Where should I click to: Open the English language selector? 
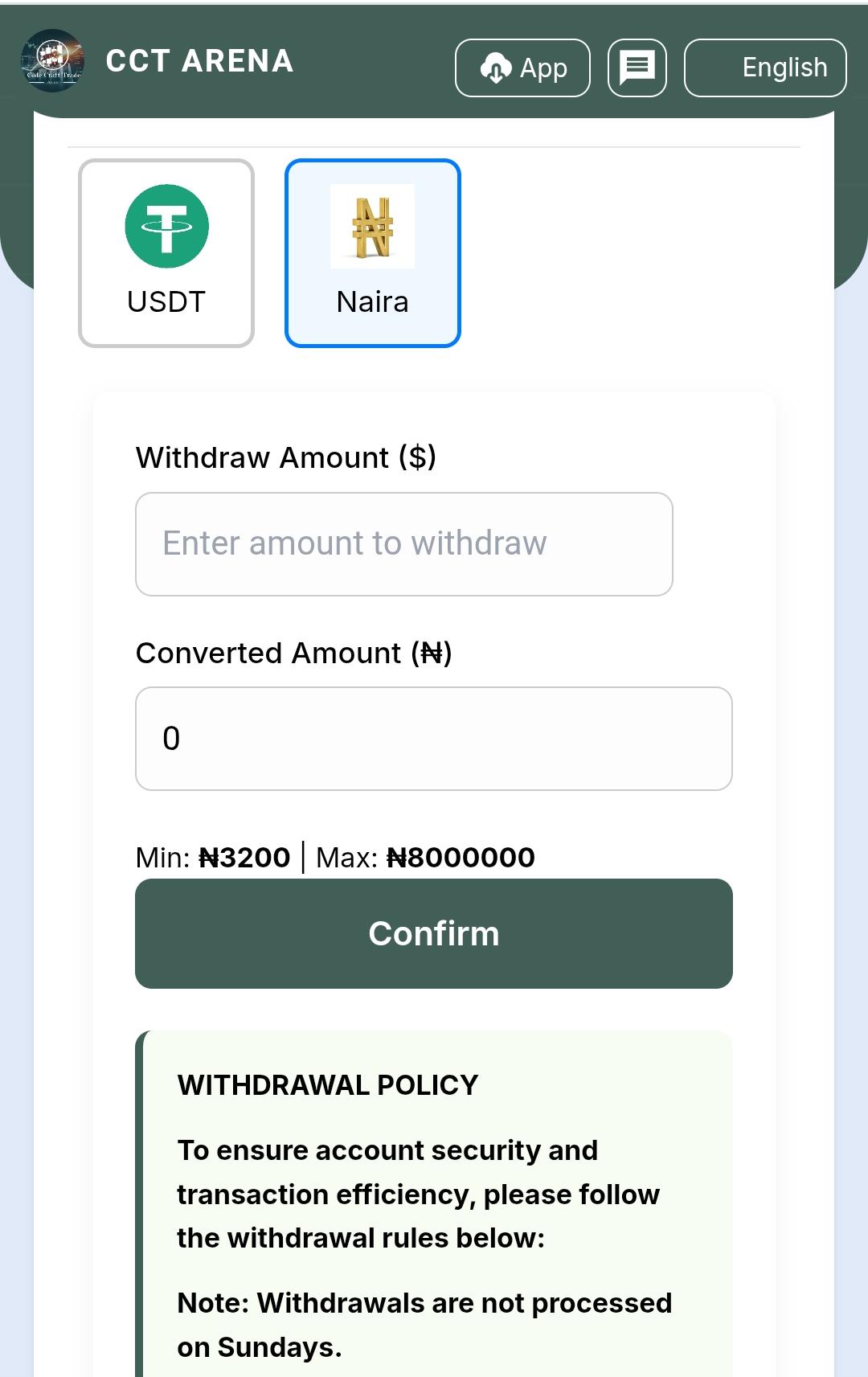click(x=764, y=68)
